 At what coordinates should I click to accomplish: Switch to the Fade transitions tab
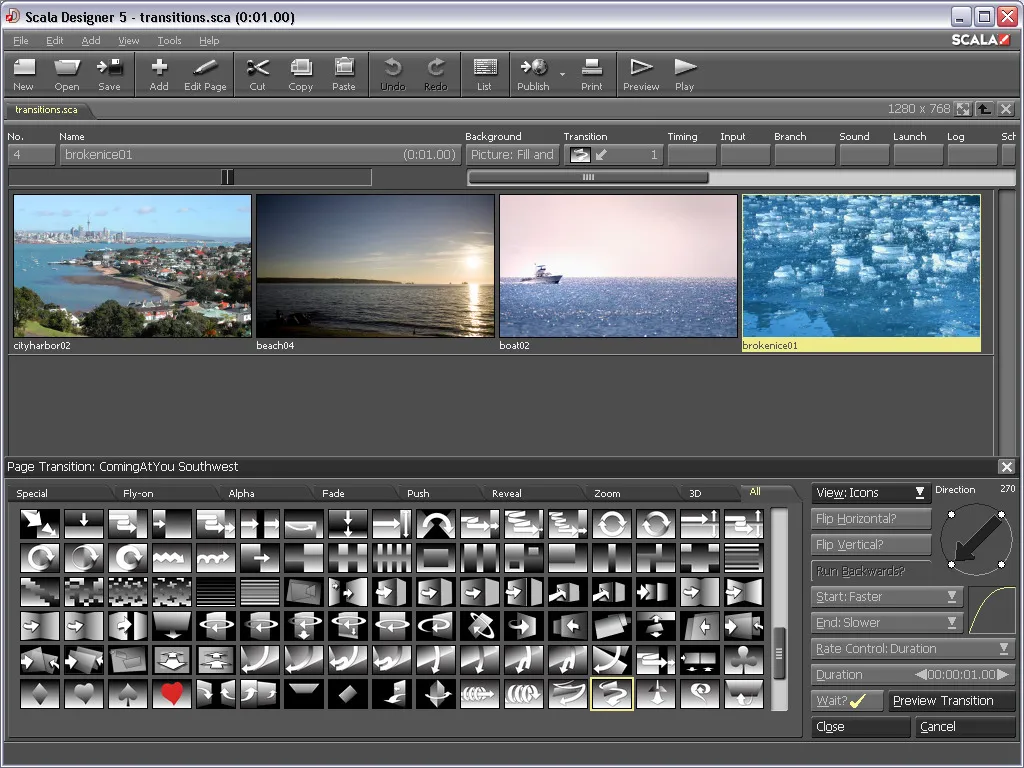333,493
